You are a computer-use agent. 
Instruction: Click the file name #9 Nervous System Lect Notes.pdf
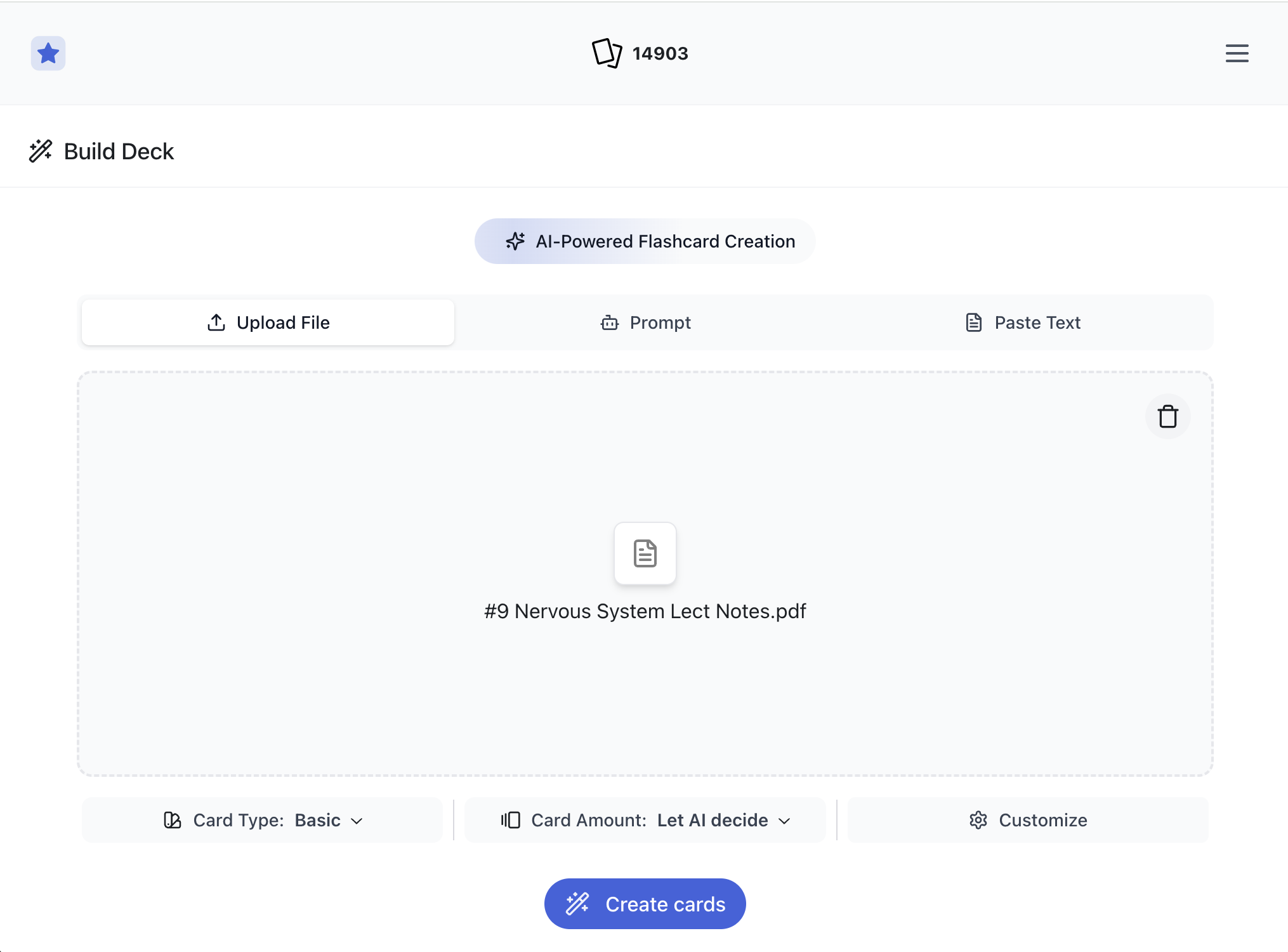(645, 611)
